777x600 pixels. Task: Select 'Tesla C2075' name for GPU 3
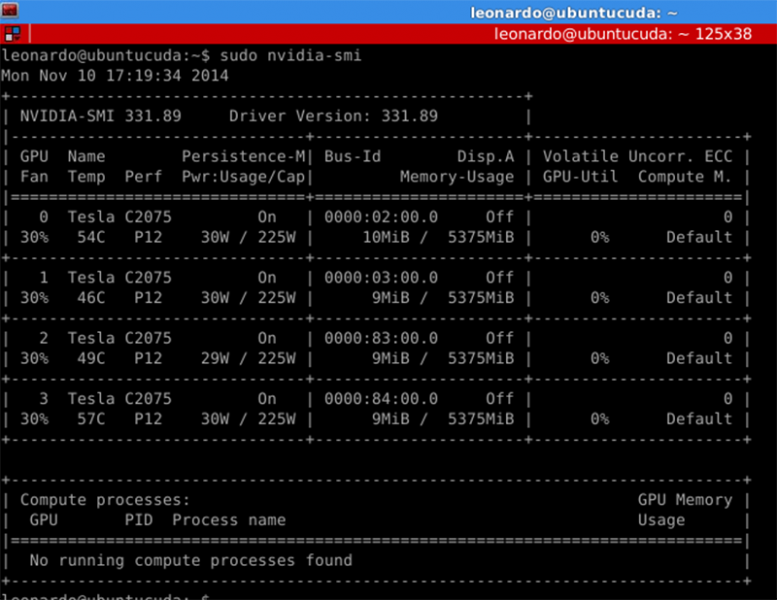119,399
